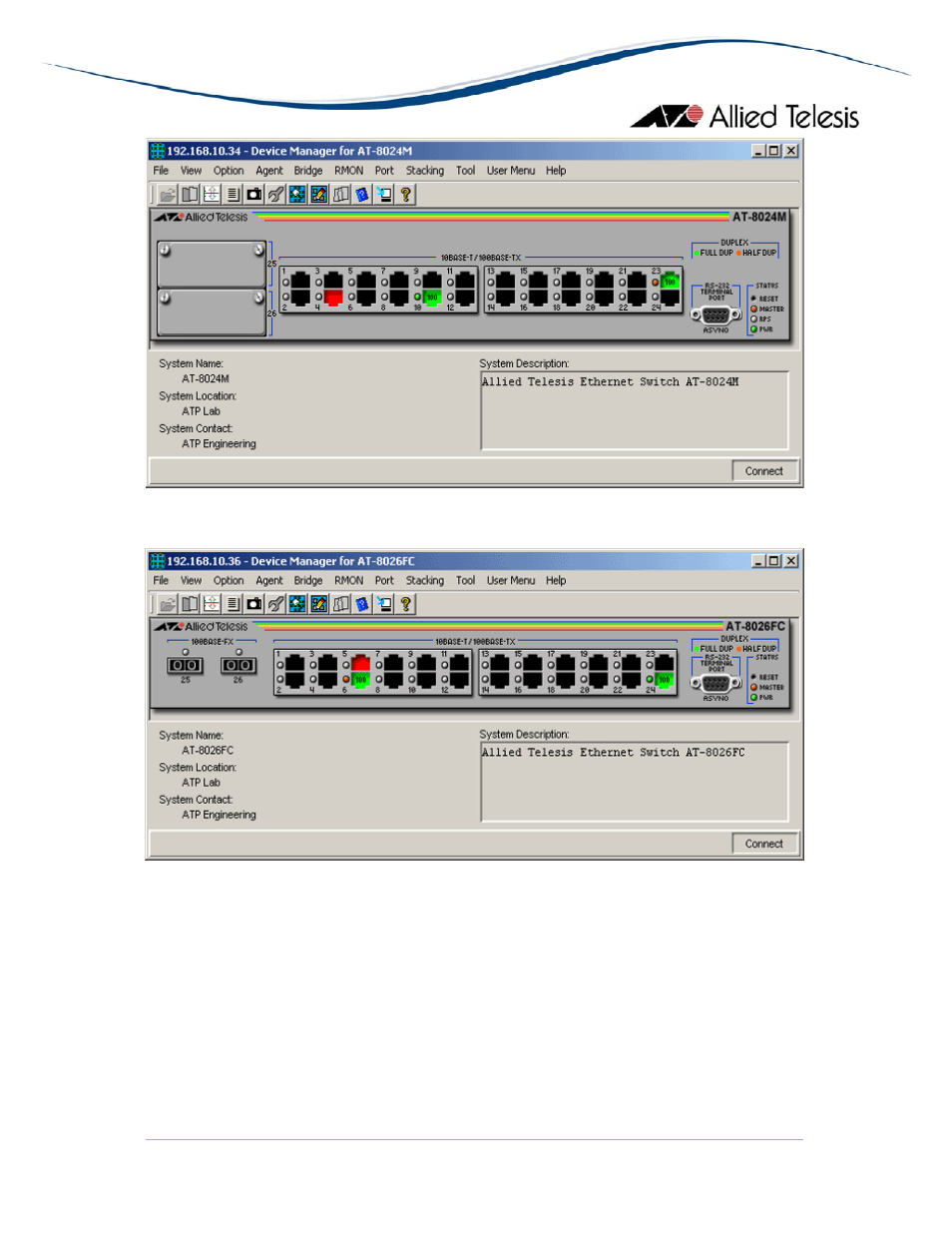Open Bridge menu in AT-8024M window
Viewport: 952px width, 1233px height.
[x=308, y=171]
